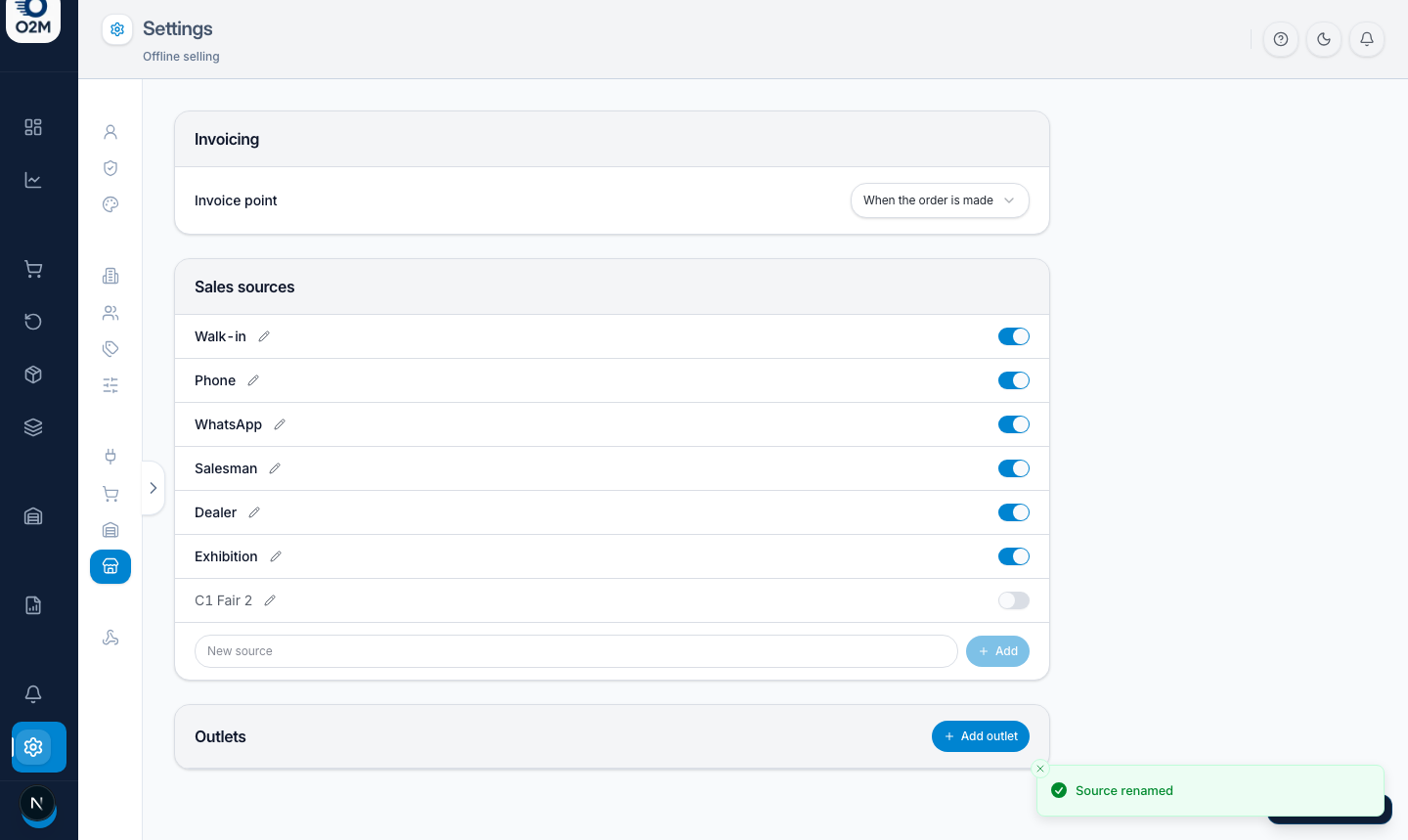Switch to dark mode with moon icon

click(1324, 39)
